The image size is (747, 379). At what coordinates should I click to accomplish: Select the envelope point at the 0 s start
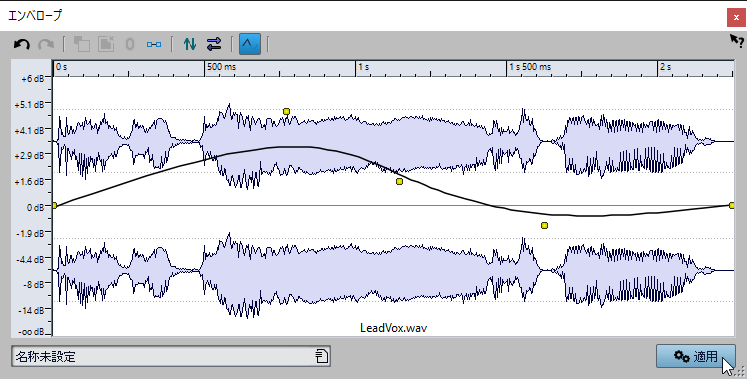(x=54, y=205)
